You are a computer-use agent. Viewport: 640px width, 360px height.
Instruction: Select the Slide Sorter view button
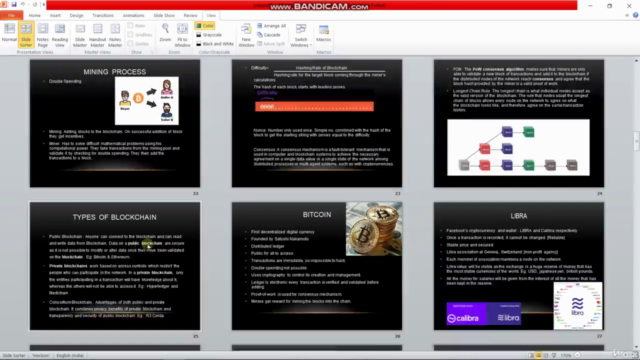(x=26, y=35)
